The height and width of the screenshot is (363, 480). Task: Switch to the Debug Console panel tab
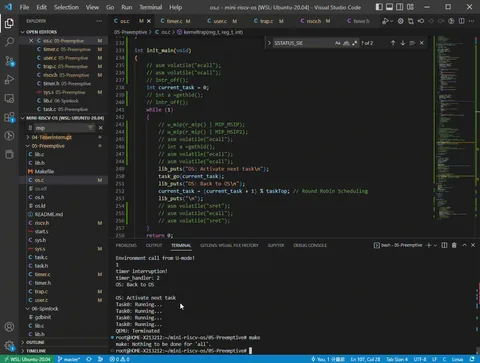pyautogui.click(x=310, y=245)
